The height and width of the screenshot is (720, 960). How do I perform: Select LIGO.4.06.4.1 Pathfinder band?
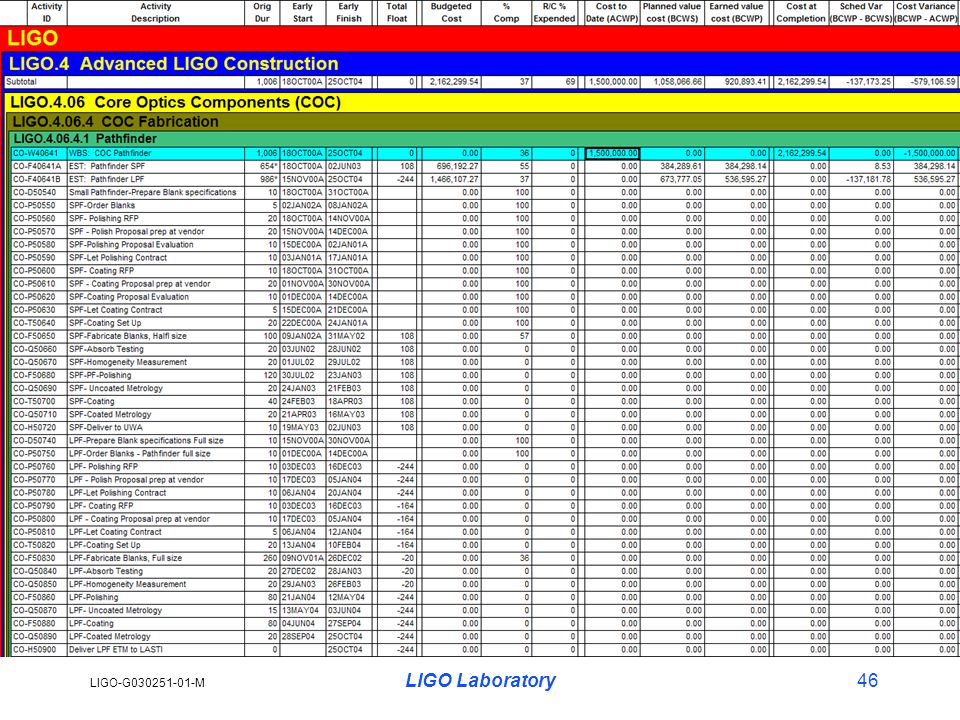(485, 138)
